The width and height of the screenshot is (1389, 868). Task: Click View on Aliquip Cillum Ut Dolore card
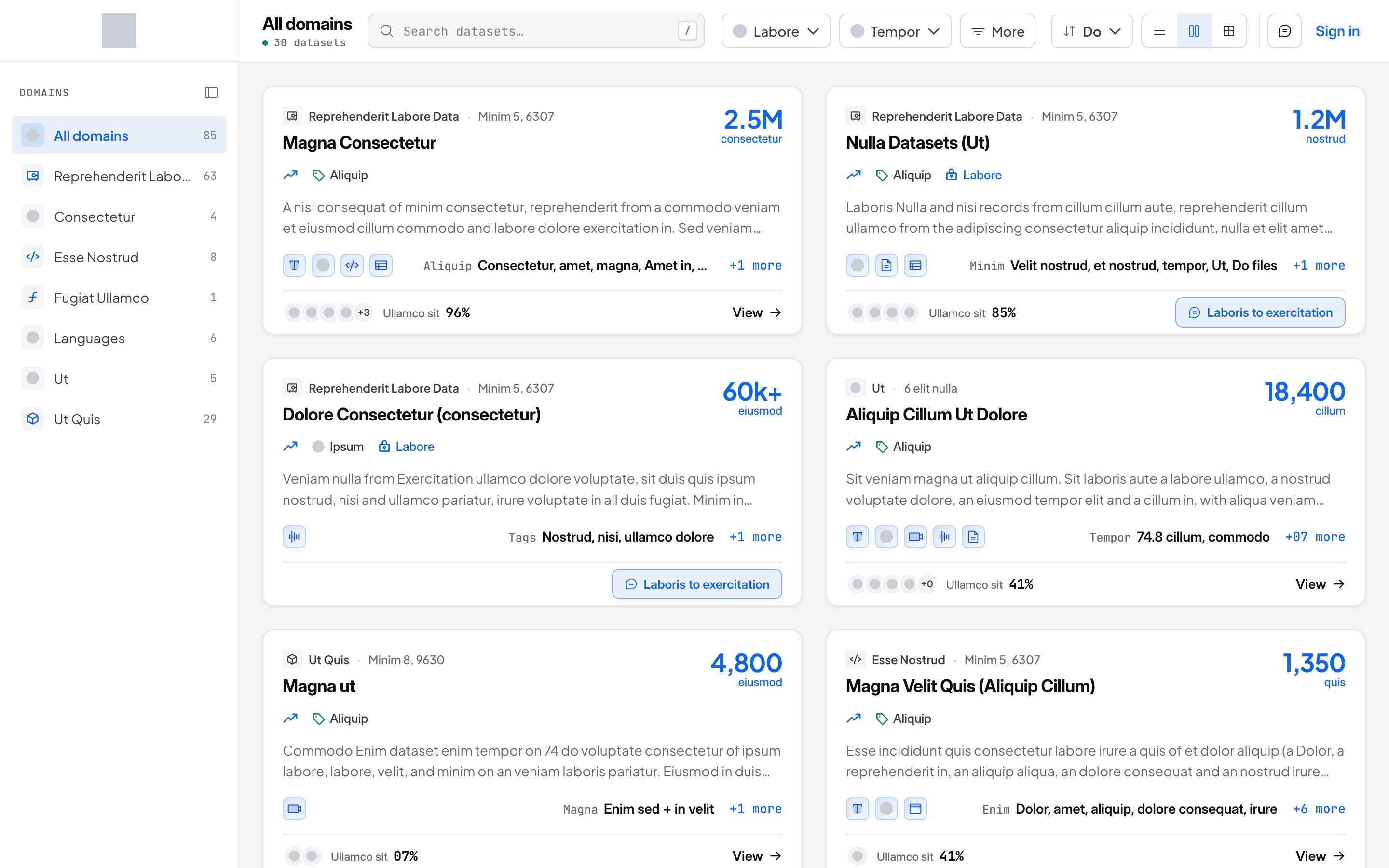tap(1320, 584)
